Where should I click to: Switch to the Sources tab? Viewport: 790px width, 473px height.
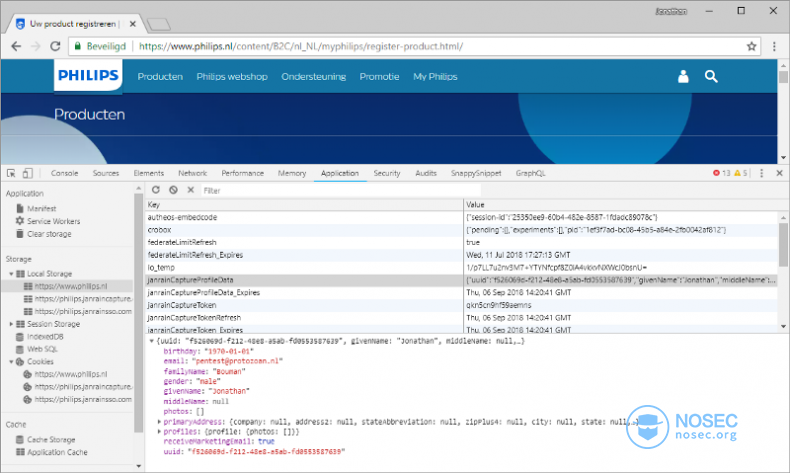[x=106, y=173]
